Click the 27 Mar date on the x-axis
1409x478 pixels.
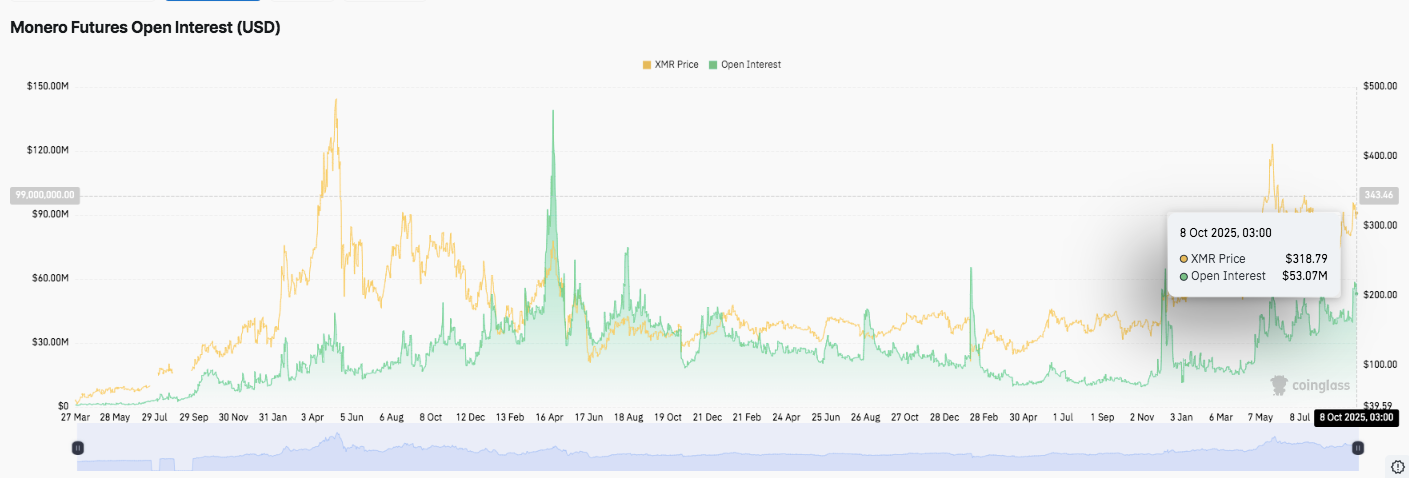pos(76,416)
